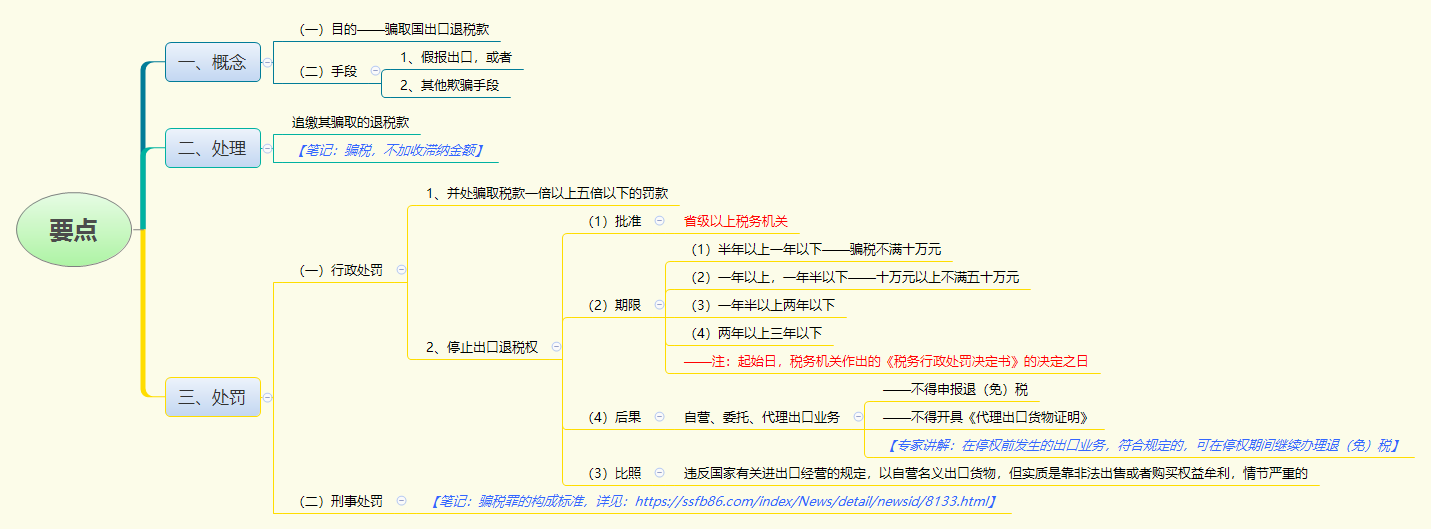Collapse the 二、处理 branch toggle
Screen dimensions: 1431x529
pos(267,148)
